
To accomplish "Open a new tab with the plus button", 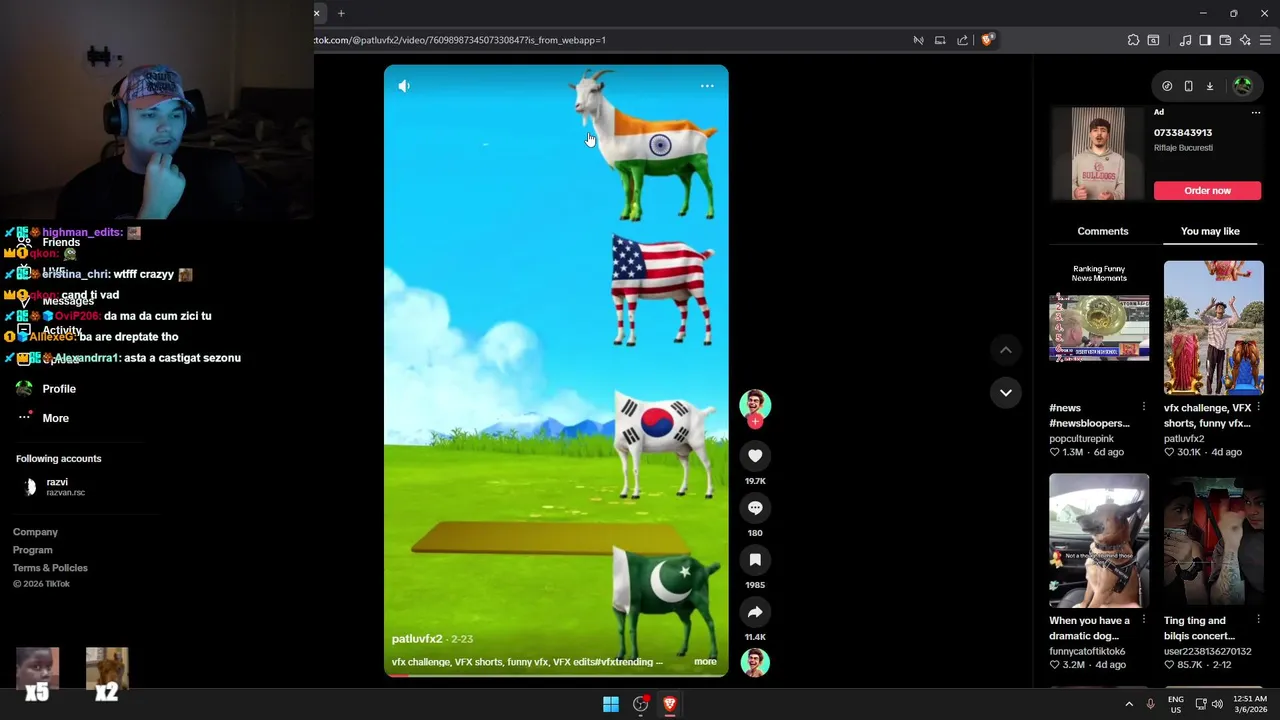I will pyautogui.click(x=341, y=13).
